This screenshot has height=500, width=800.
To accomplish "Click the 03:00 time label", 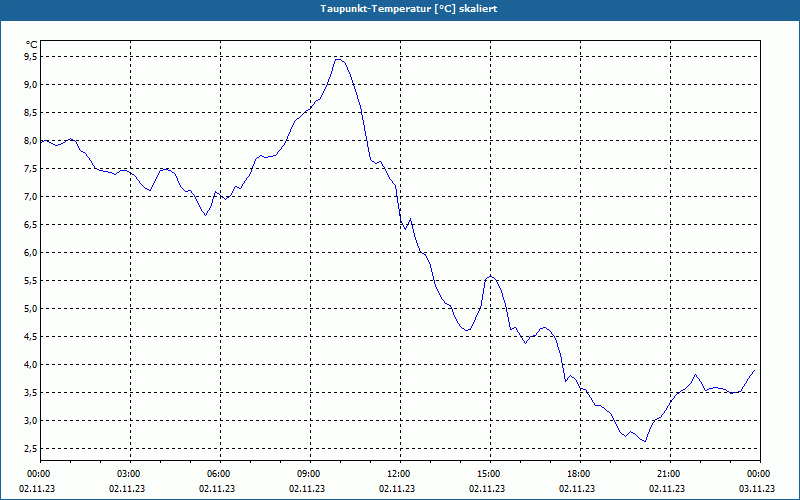I will [130, 474].
